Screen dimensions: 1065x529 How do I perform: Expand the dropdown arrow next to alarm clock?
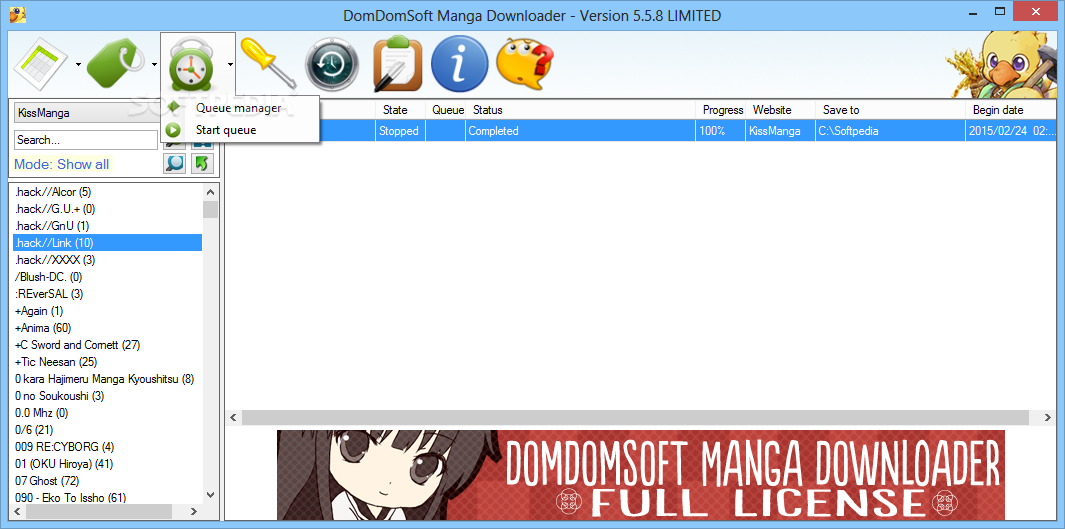pyautogui.click(x=230, y=65)
